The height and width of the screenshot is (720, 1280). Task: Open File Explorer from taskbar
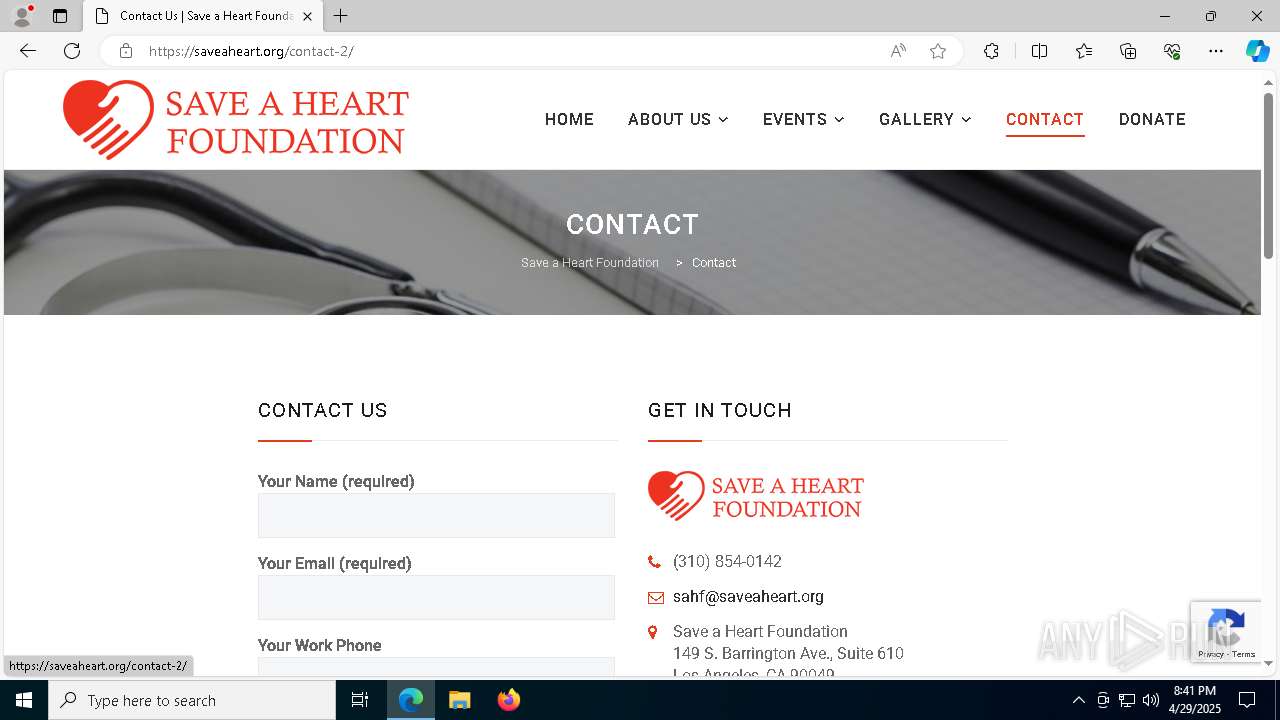coord(460,700)
